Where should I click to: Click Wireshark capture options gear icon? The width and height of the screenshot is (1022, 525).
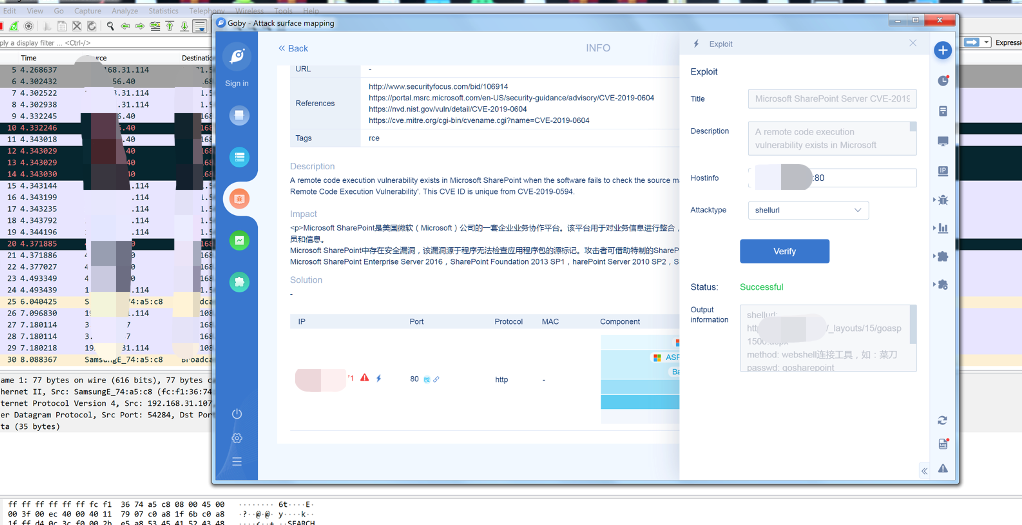click(29, 26)
